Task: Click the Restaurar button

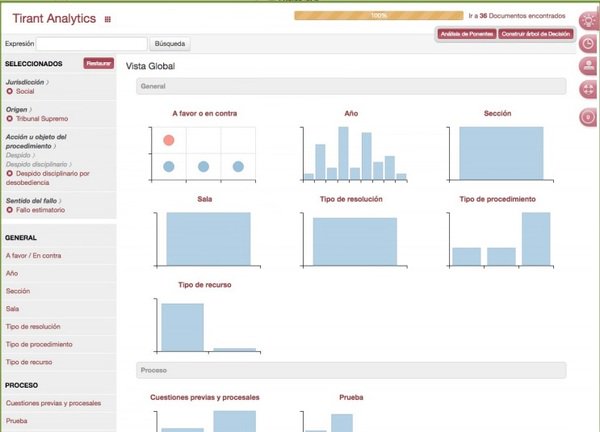Action: tap(99, 63)
